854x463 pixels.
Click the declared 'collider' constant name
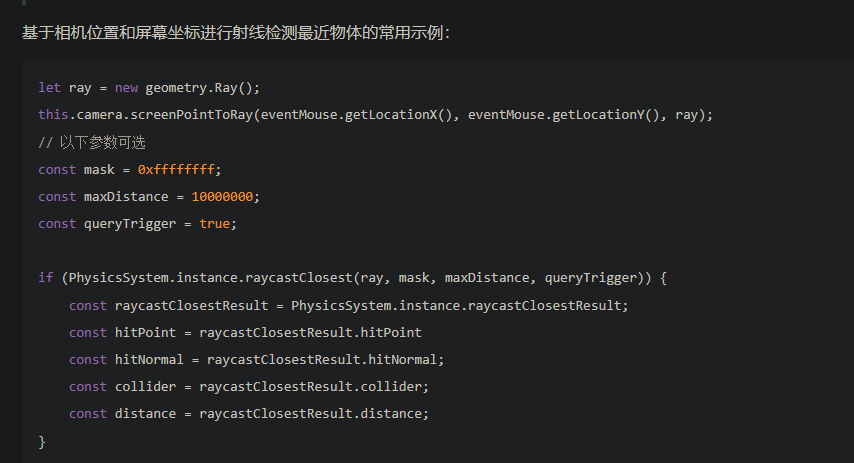[x=146, y=386]
